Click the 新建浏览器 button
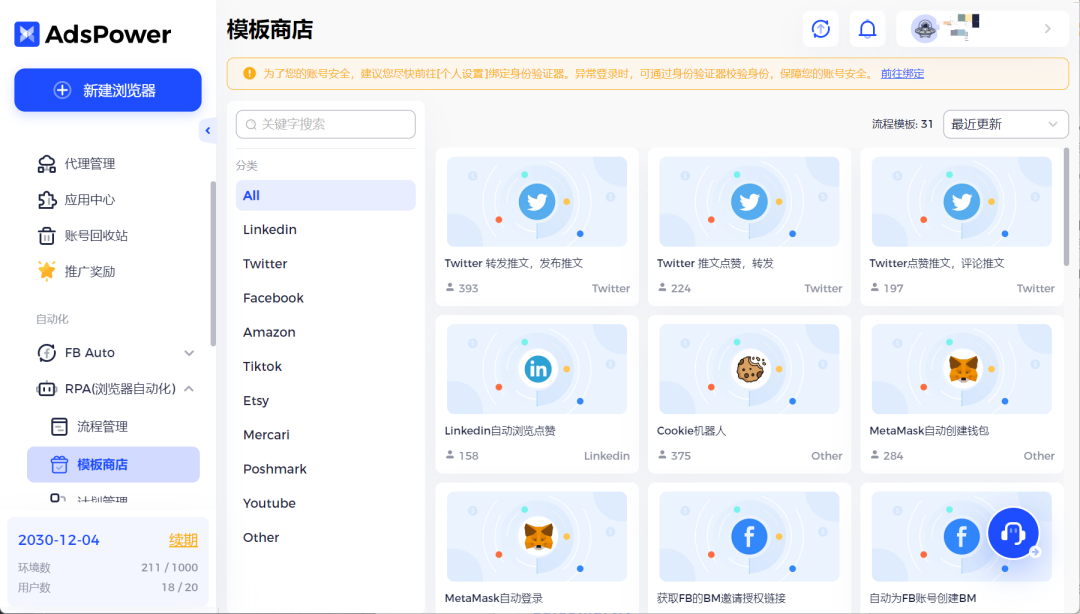This screenshot has width=1080, height=614. (107, 89)
